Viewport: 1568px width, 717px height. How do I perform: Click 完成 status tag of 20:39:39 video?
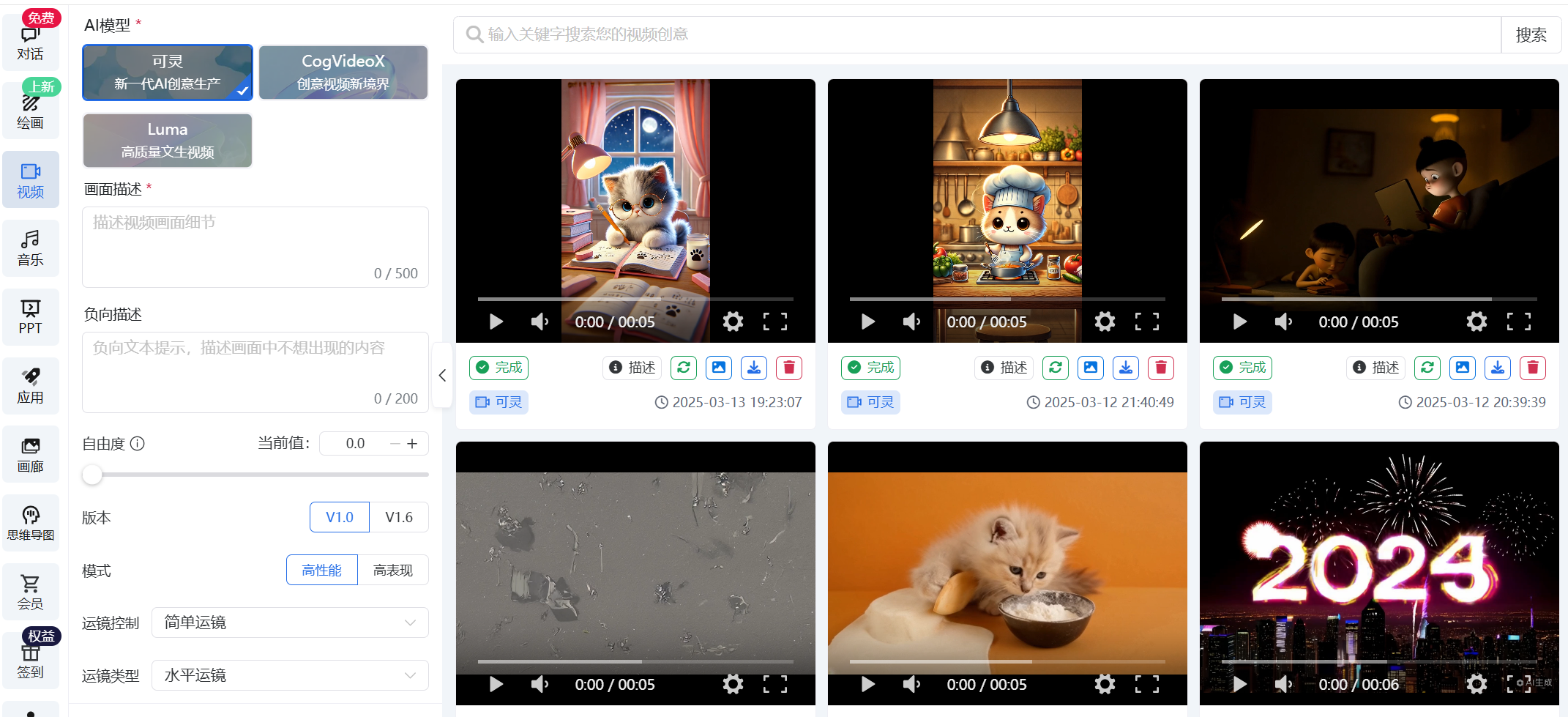point(1242,368)
